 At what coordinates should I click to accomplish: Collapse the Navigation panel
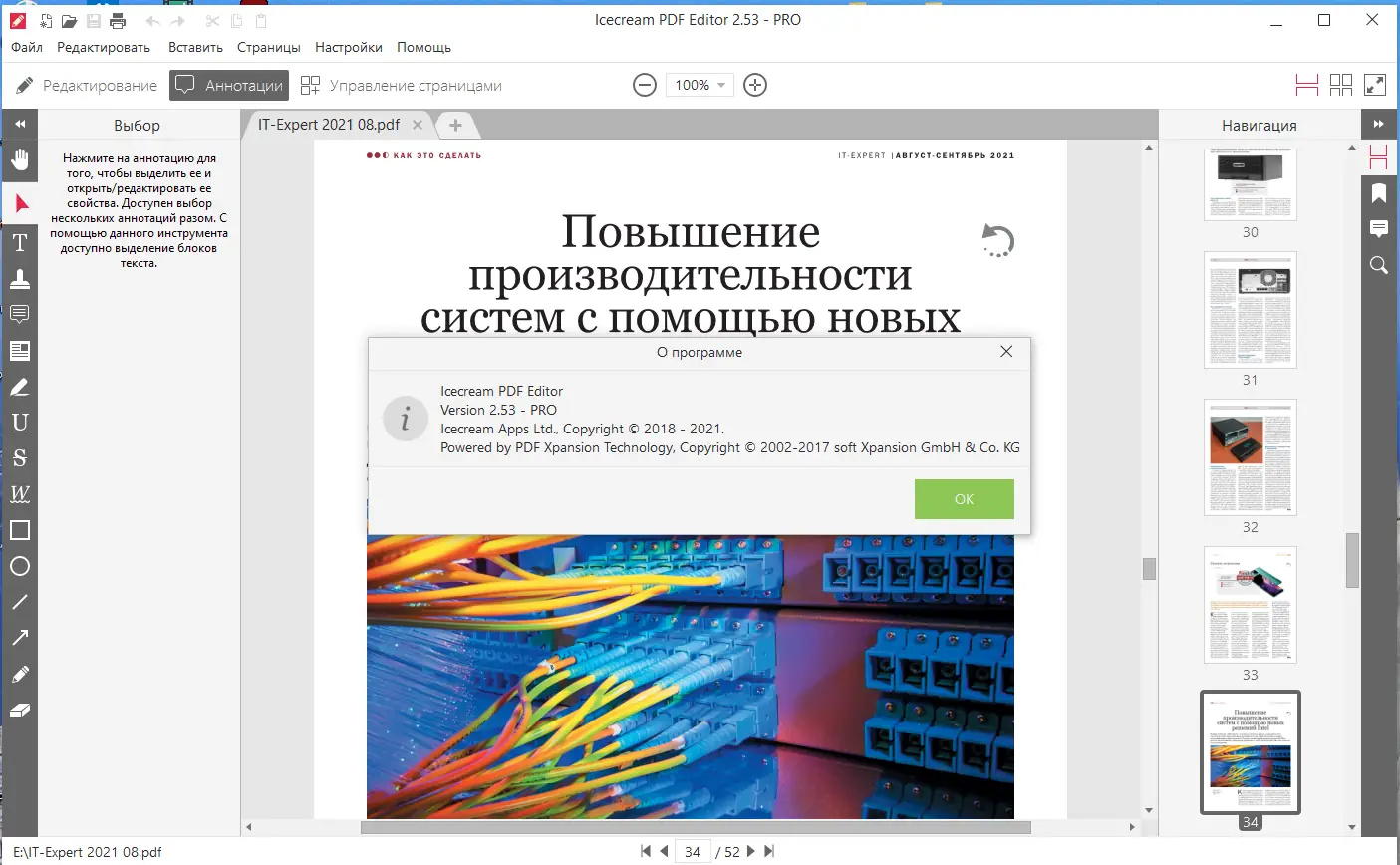tap(1379, 125)
